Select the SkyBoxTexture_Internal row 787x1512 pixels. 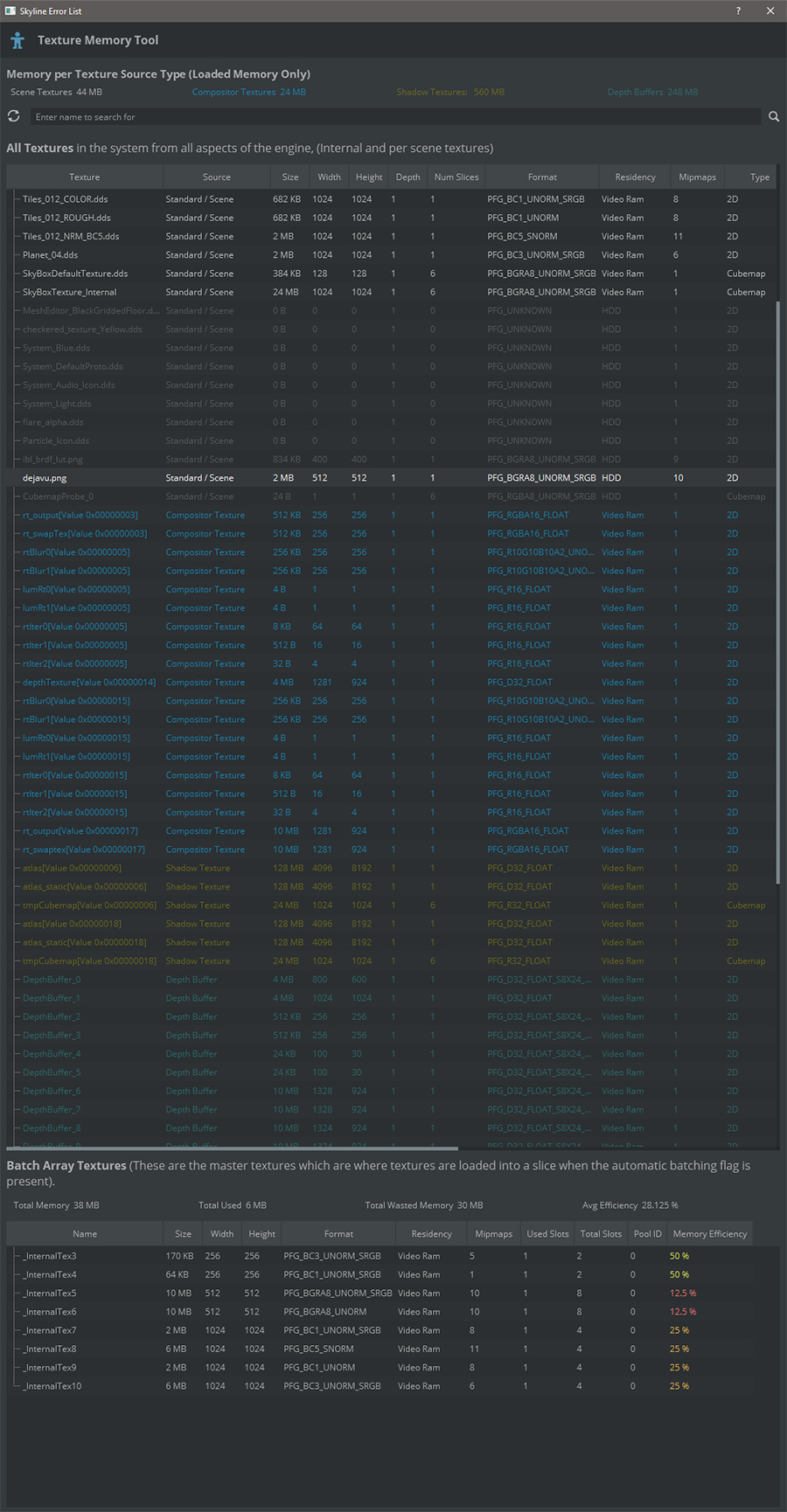coord(69,292)
